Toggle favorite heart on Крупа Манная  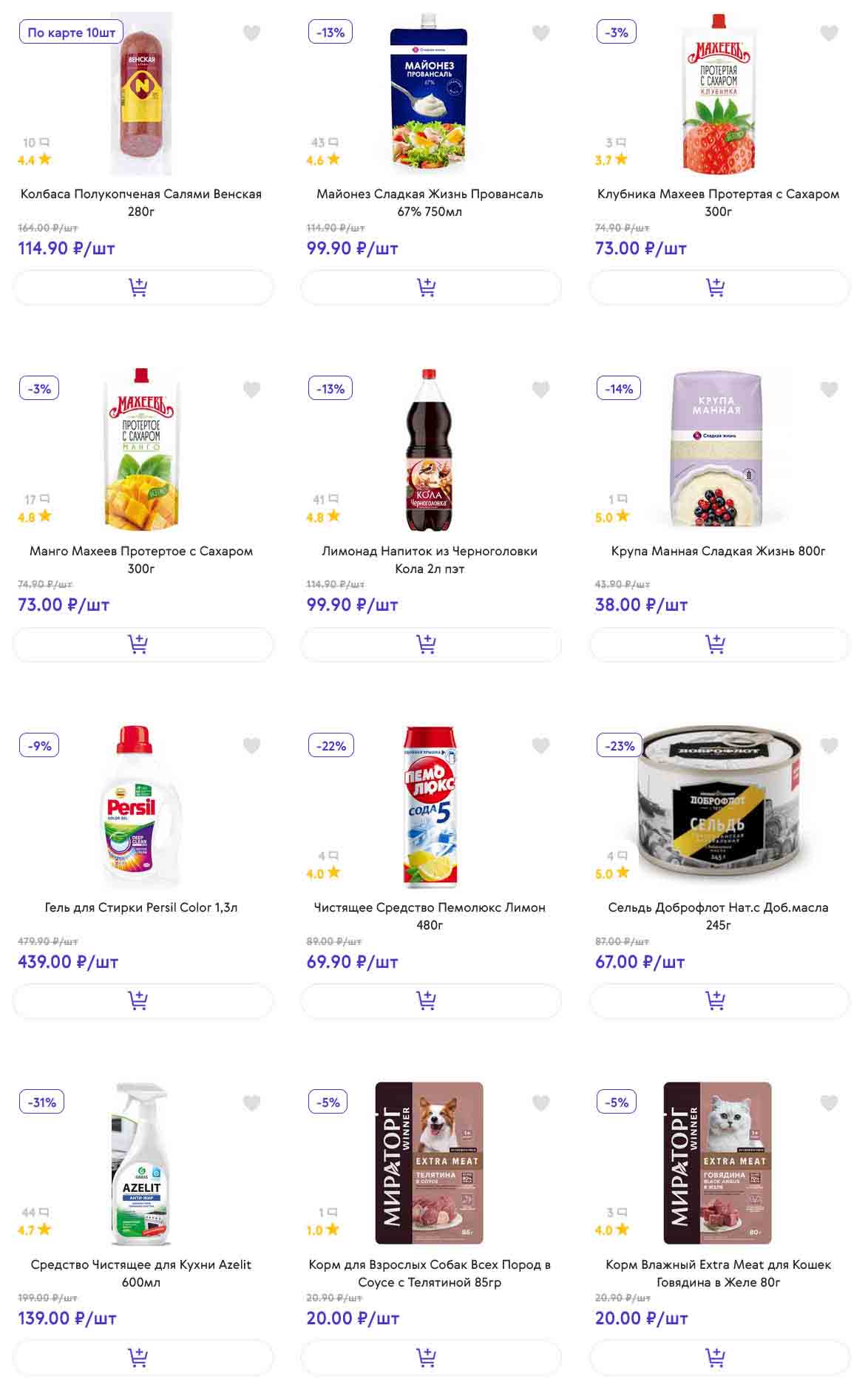coord(829,390)
